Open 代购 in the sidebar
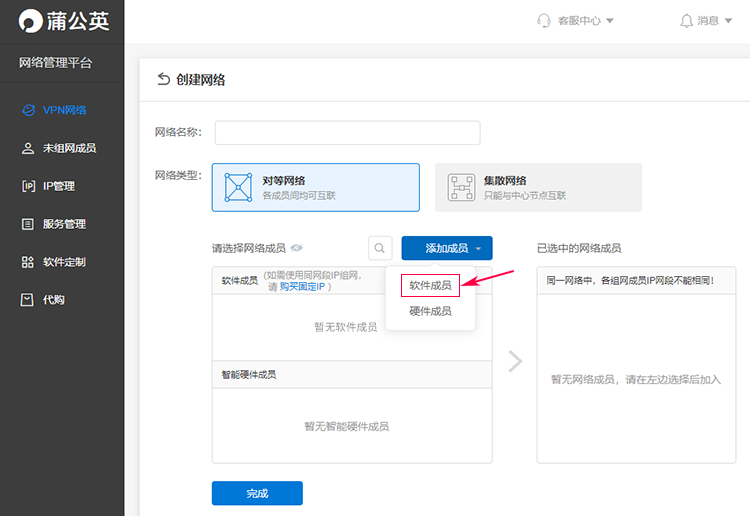The image size is (750, 516). pyautogui.click(x=54, y=300)
